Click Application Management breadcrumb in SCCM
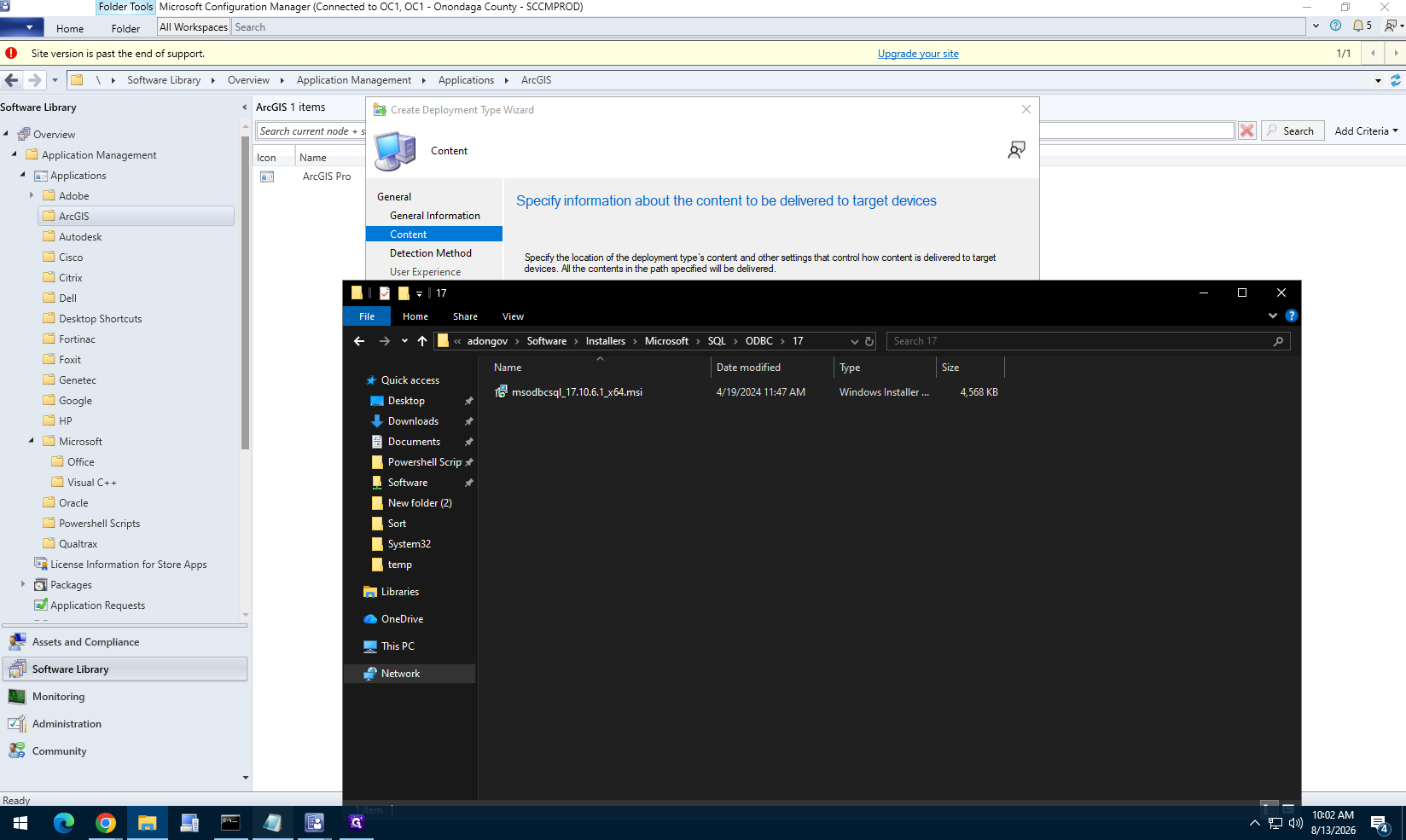The height and width of the screenshot is (840, 1406). click(354, 80)
